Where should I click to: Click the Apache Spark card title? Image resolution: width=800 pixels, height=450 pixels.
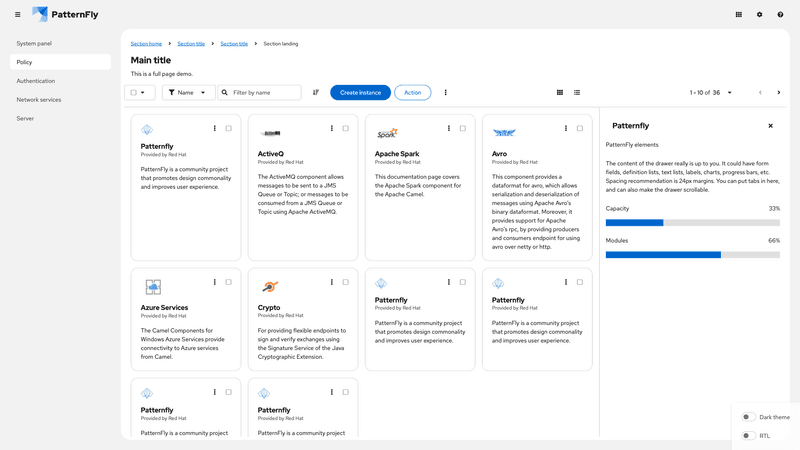click(x=397, y=154)
